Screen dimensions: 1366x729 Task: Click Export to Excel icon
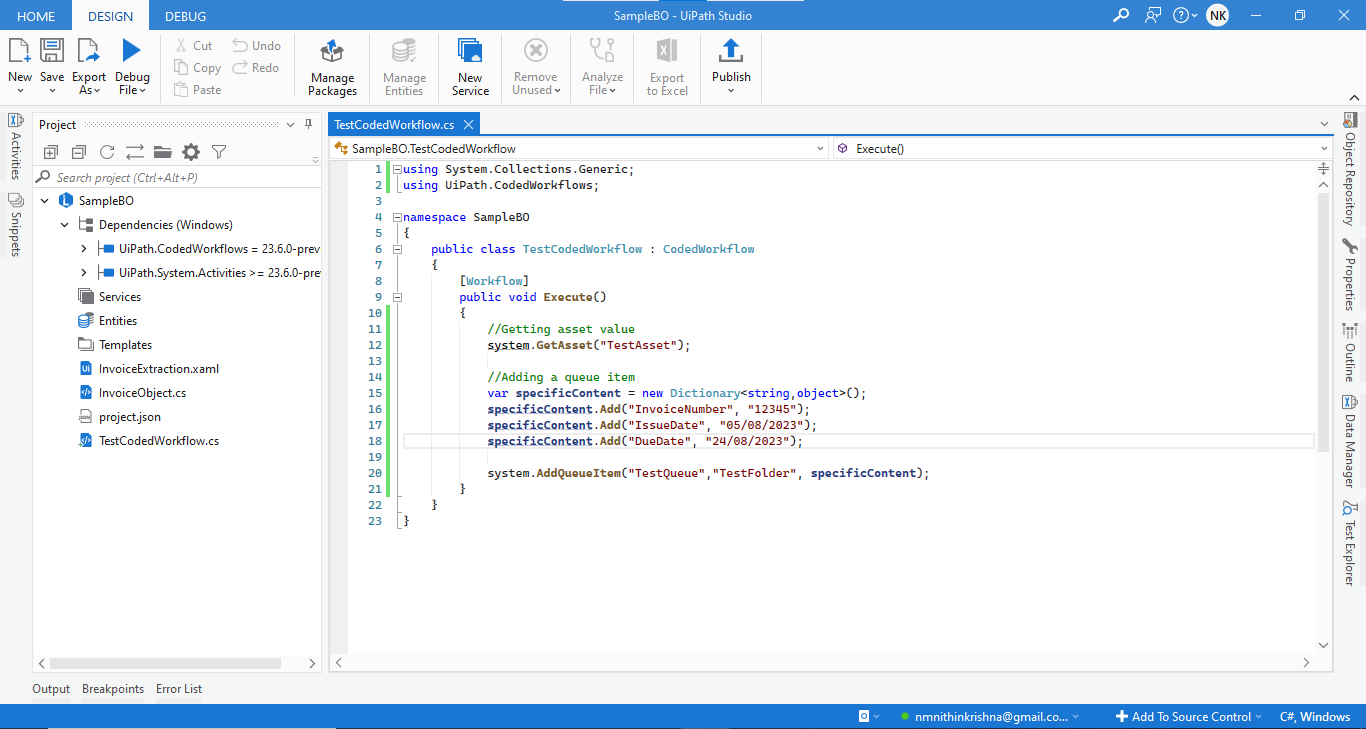[x=667, y=51]
